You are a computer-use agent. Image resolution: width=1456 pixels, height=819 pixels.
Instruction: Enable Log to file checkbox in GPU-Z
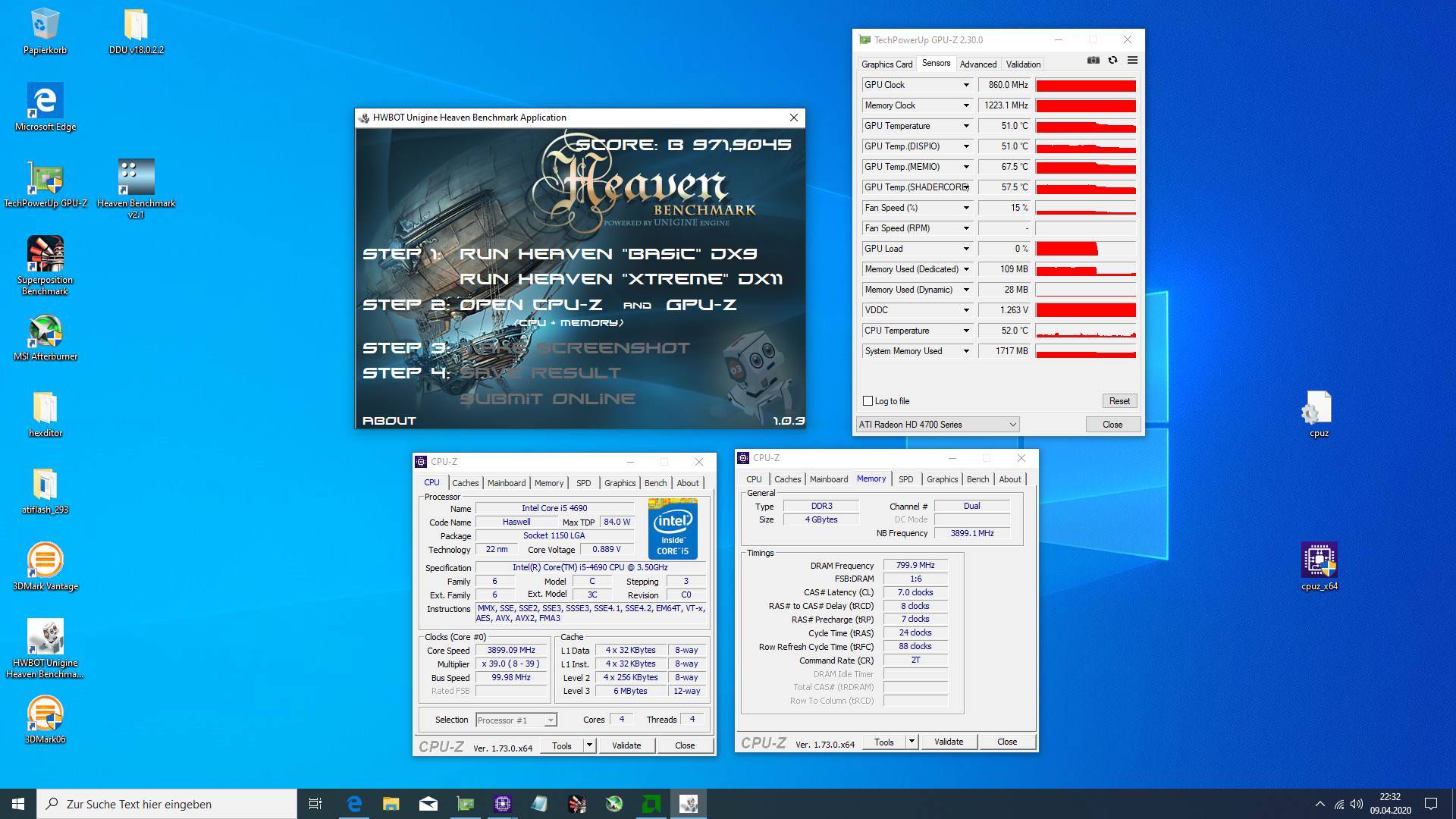868,401
